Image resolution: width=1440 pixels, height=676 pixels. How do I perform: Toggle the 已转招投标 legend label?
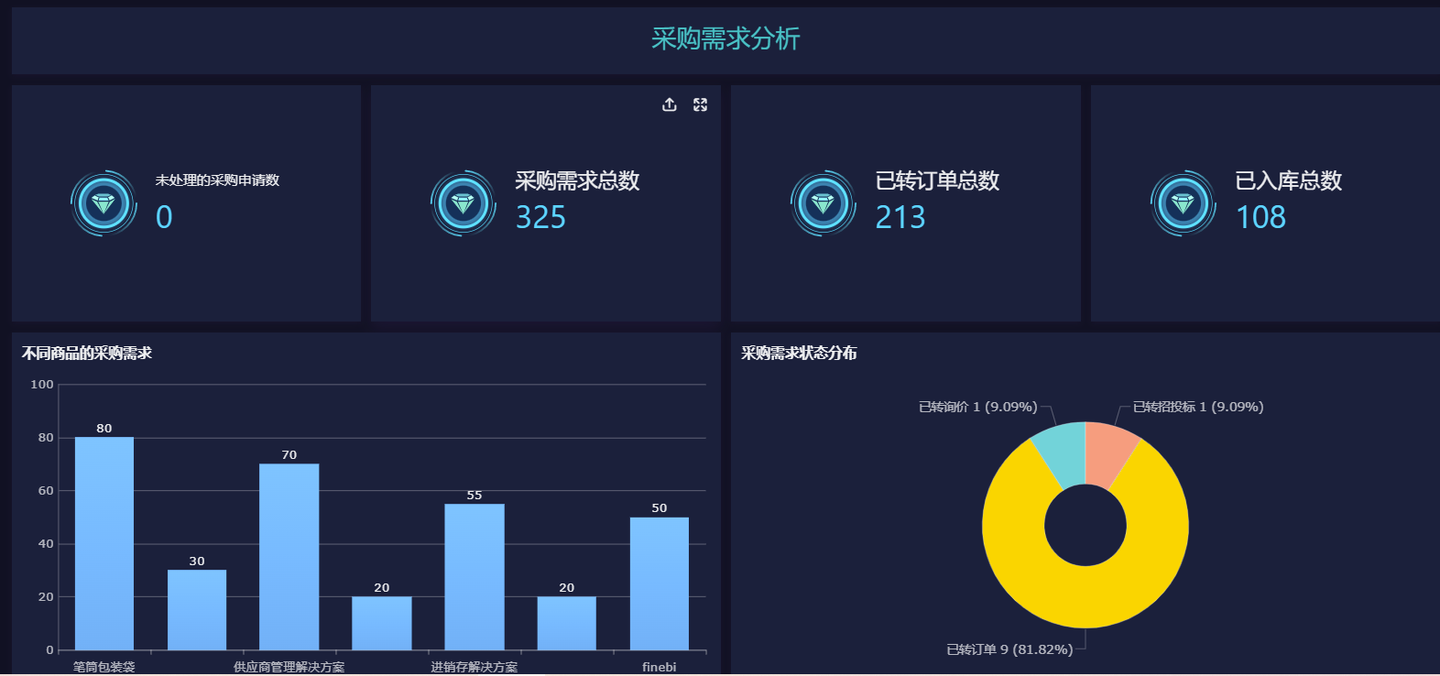[1197, 406]
